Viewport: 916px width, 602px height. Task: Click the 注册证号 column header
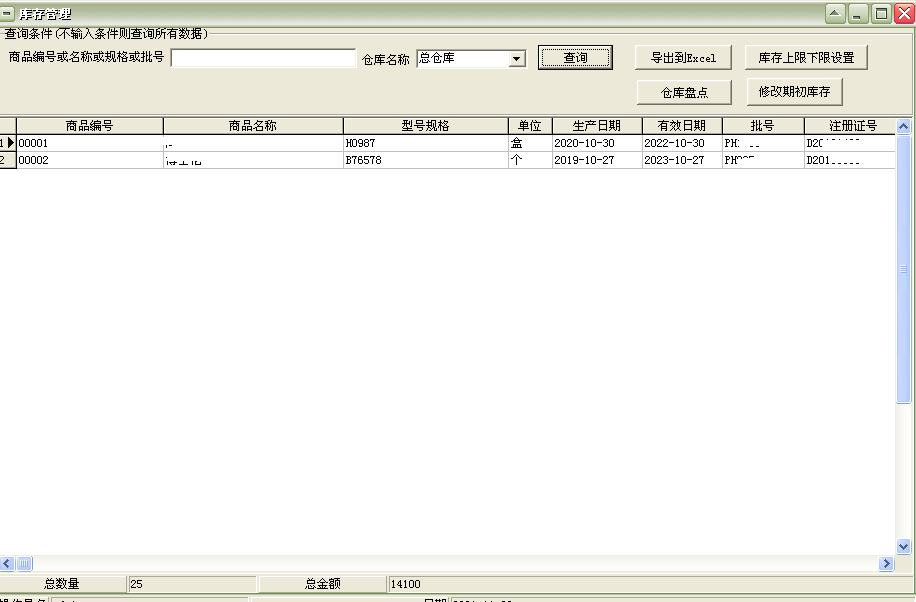(849, 126)
